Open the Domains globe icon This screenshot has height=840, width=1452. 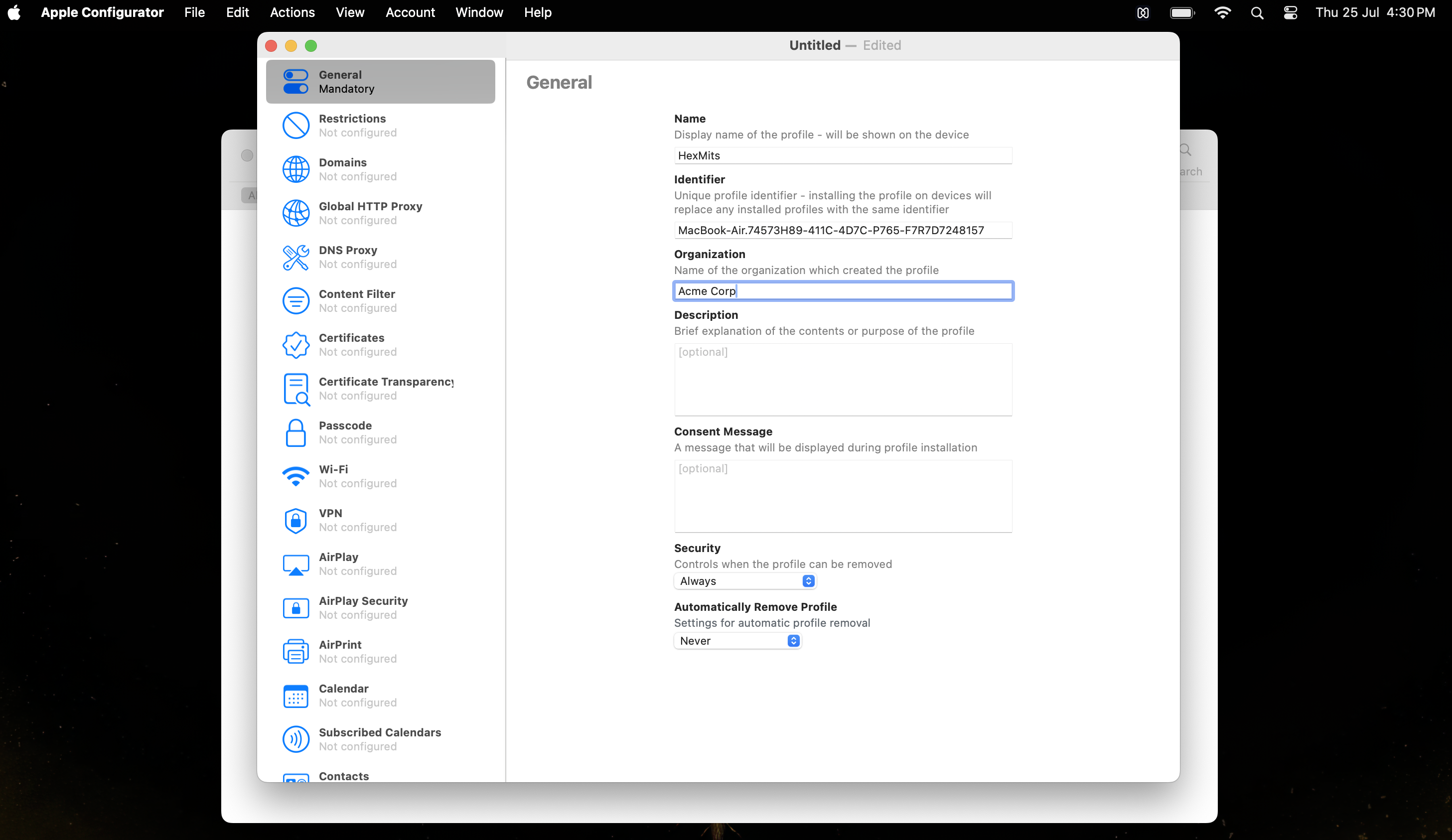[x=295, y=169]
